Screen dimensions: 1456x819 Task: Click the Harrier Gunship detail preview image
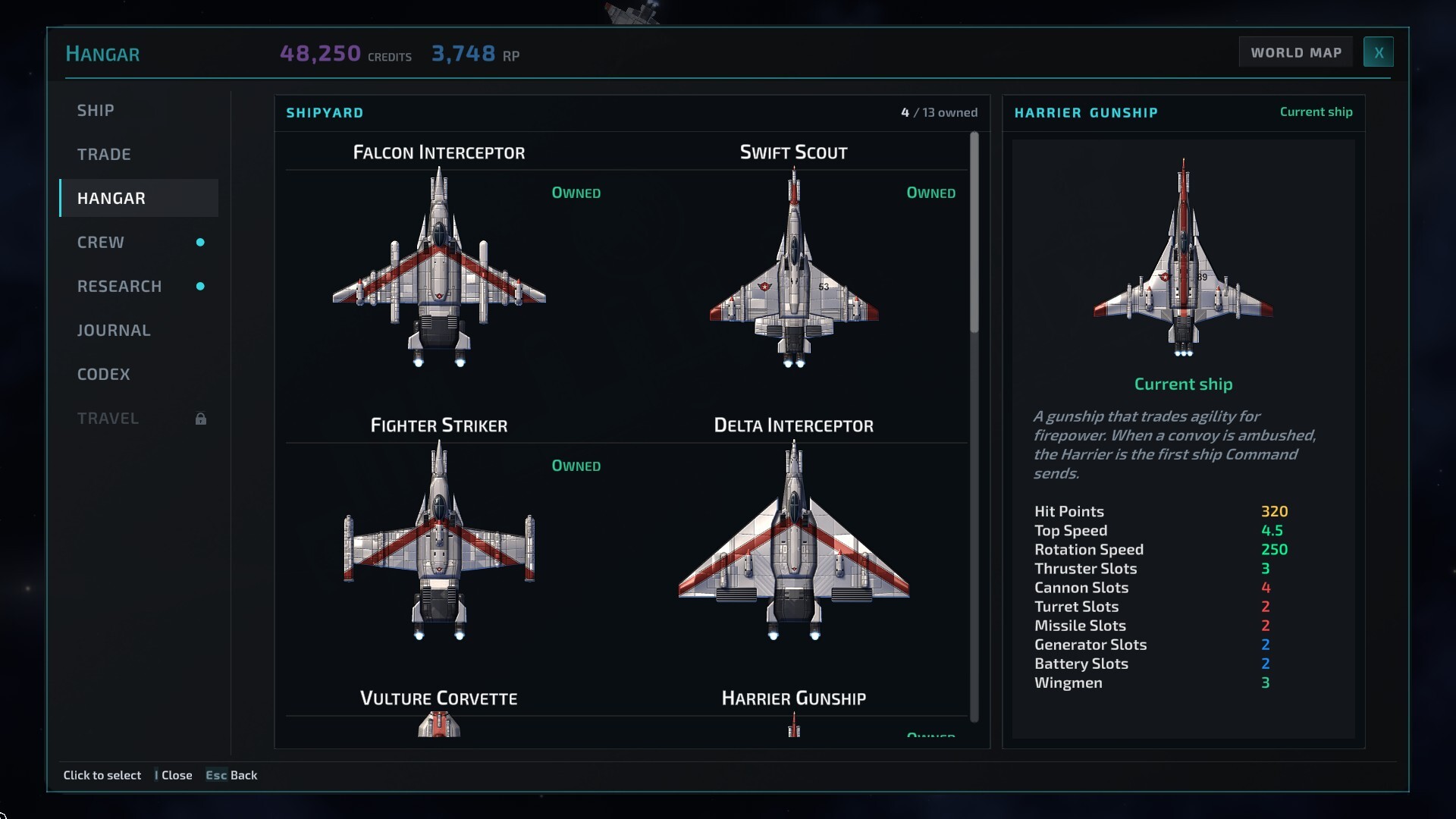[x=1183, y=257]
